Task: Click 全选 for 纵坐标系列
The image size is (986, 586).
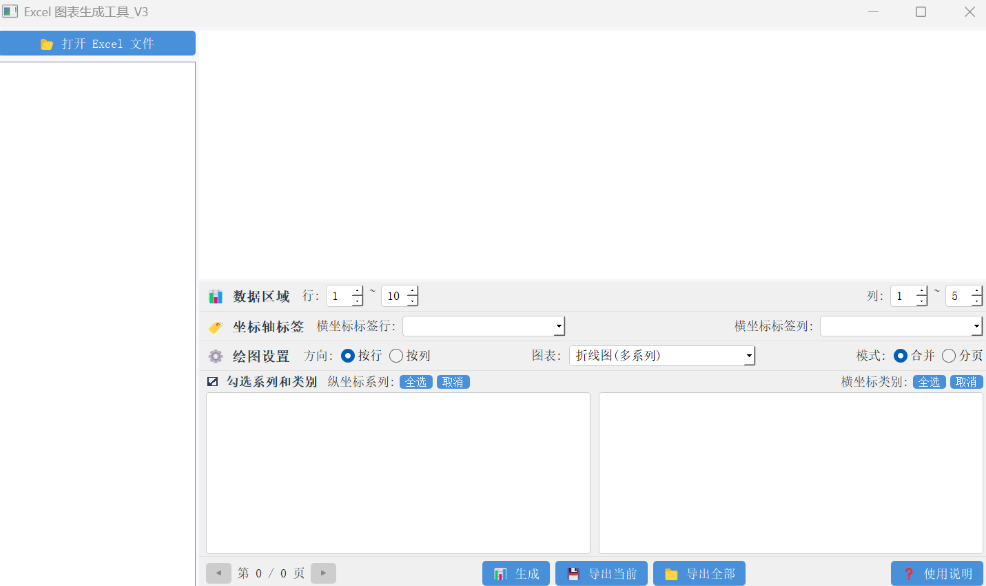Action: [416, 382]
